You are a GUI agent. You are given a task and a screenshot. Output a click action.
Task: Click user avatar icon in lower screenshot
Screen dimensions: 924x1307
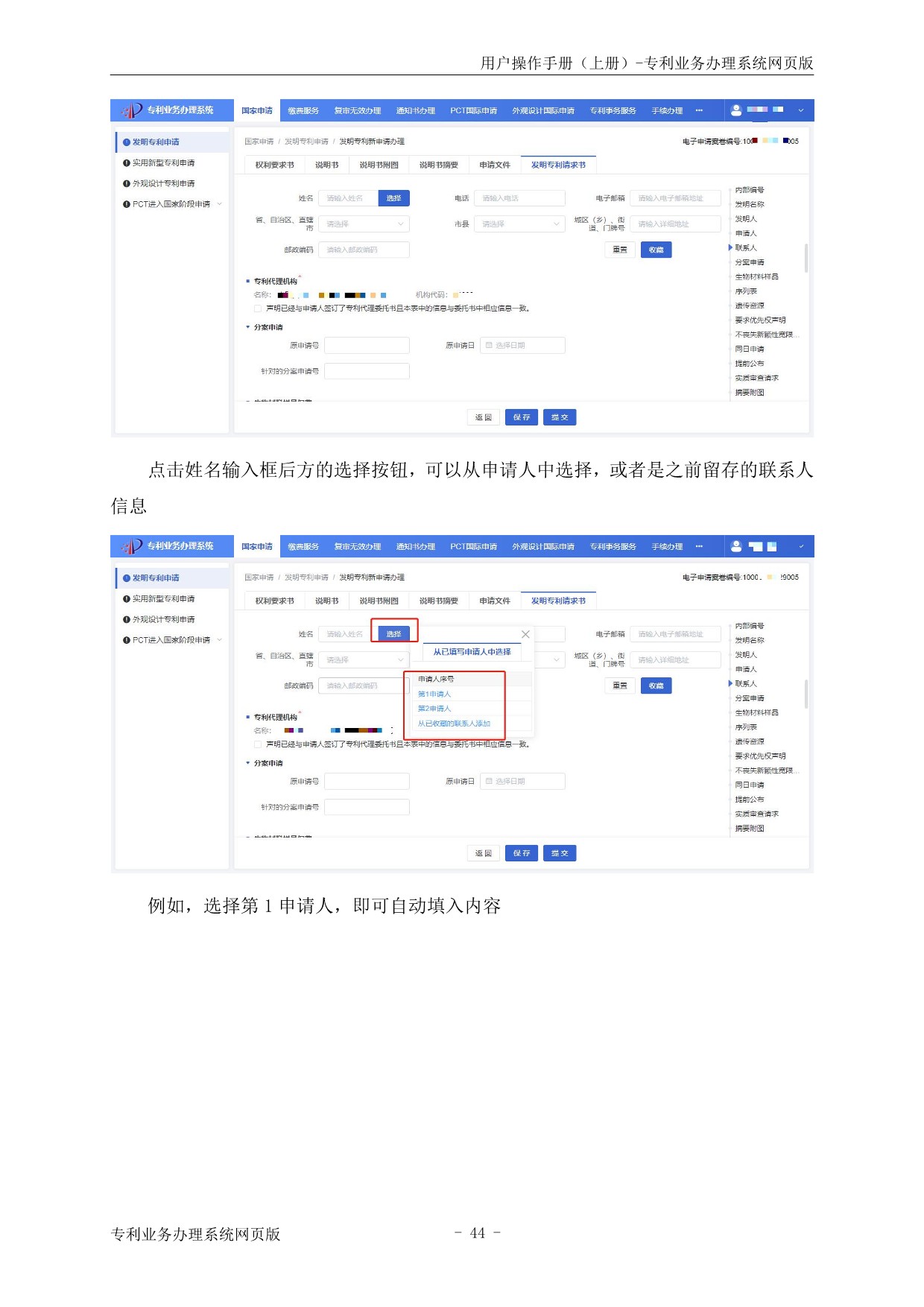(x=736, y=546)
